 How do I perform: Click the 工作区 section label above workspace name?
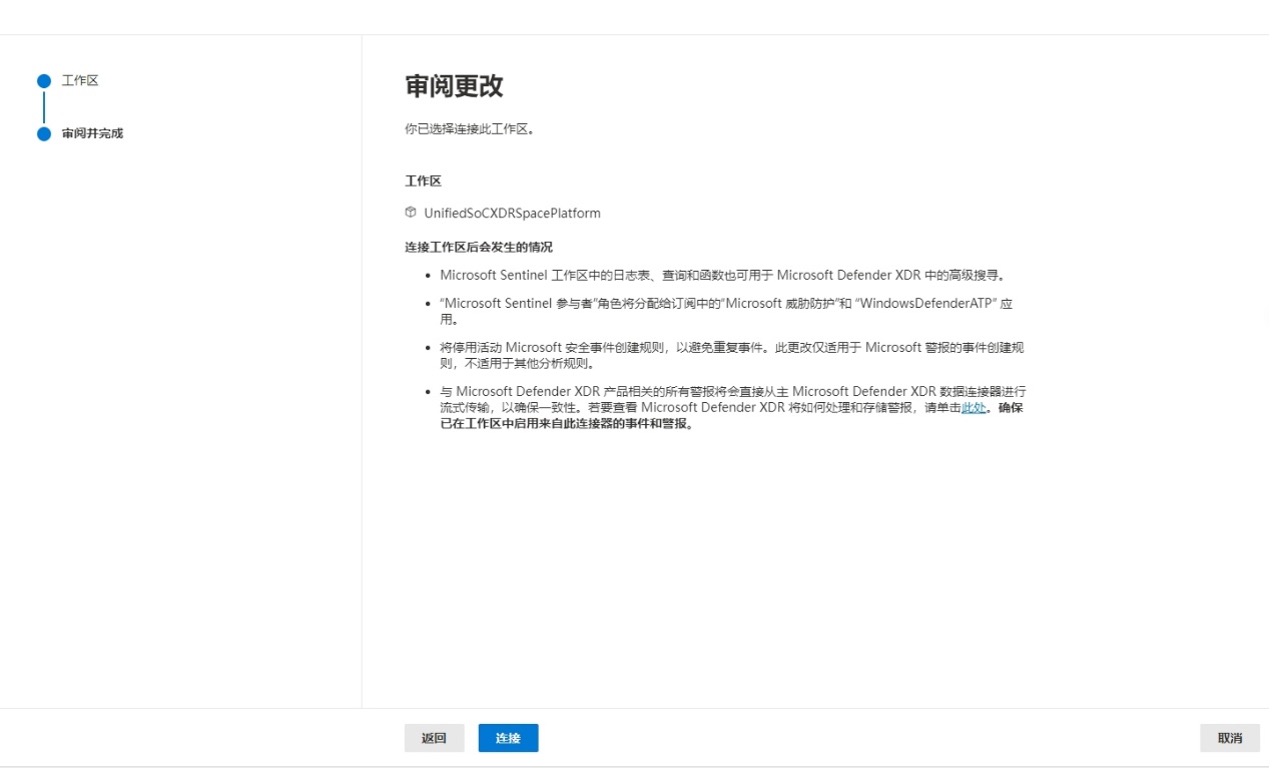point(423,181)
